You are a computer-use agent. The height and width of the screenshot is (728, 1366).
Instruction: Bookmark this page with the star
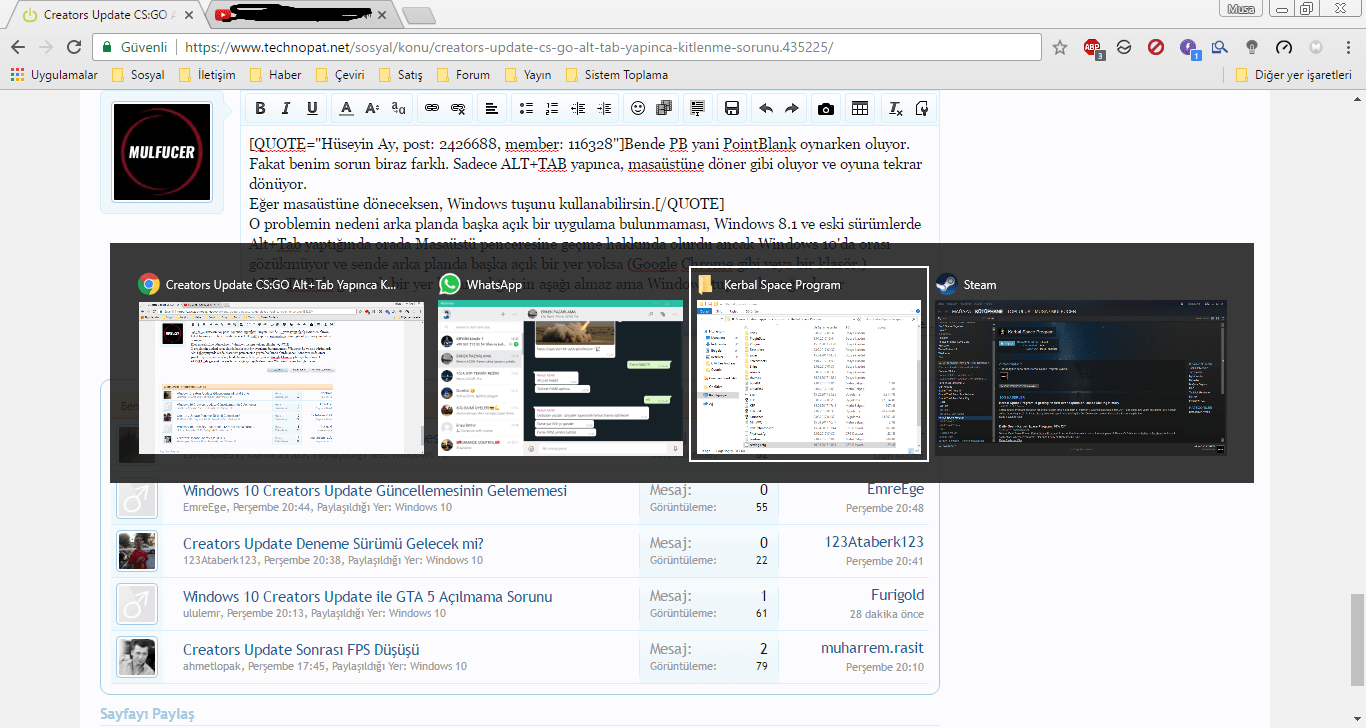click(1060, 47)
